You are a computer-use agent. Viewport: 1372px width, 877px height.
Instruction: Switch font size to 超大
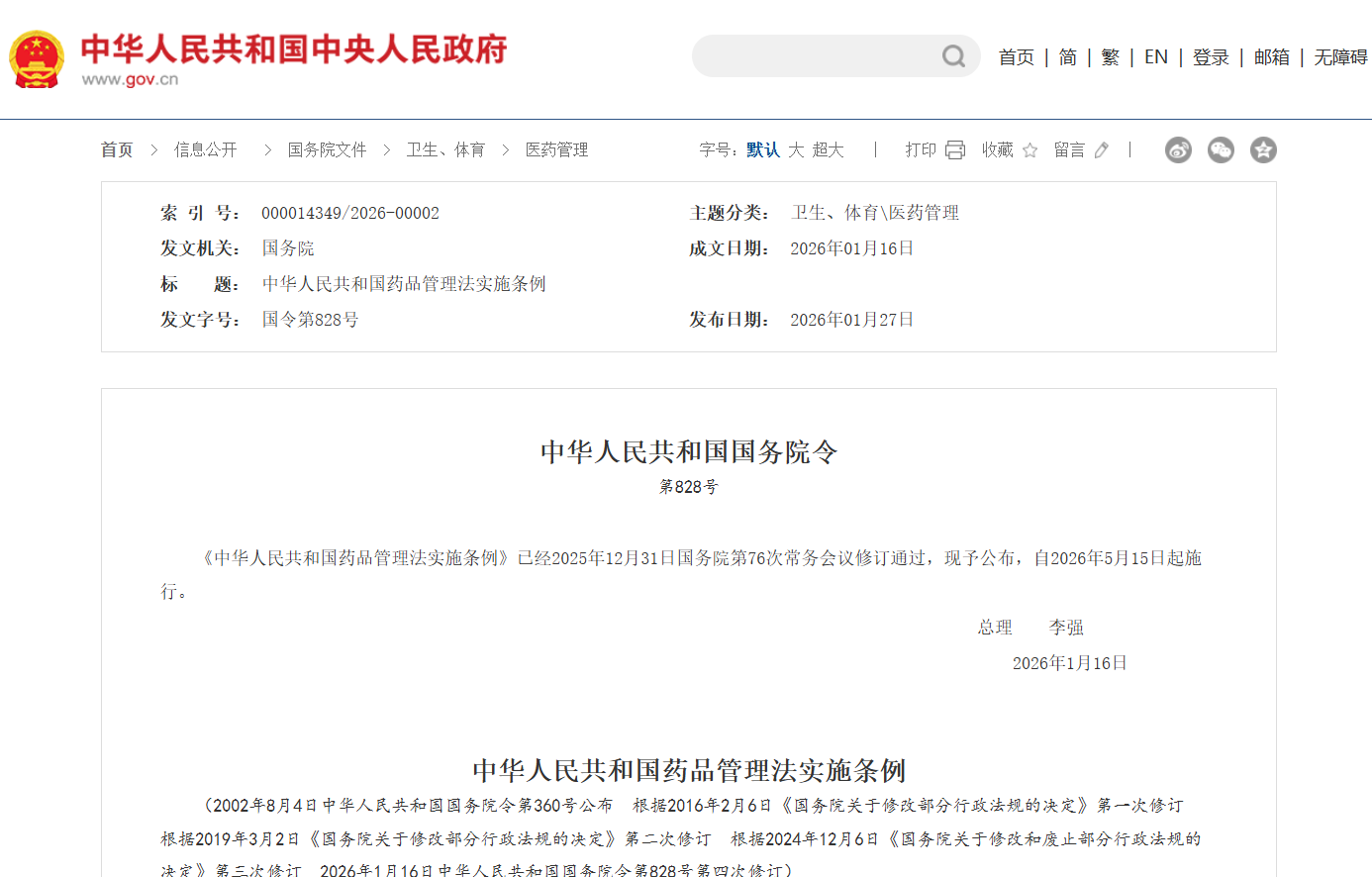[x=828, y=149]
